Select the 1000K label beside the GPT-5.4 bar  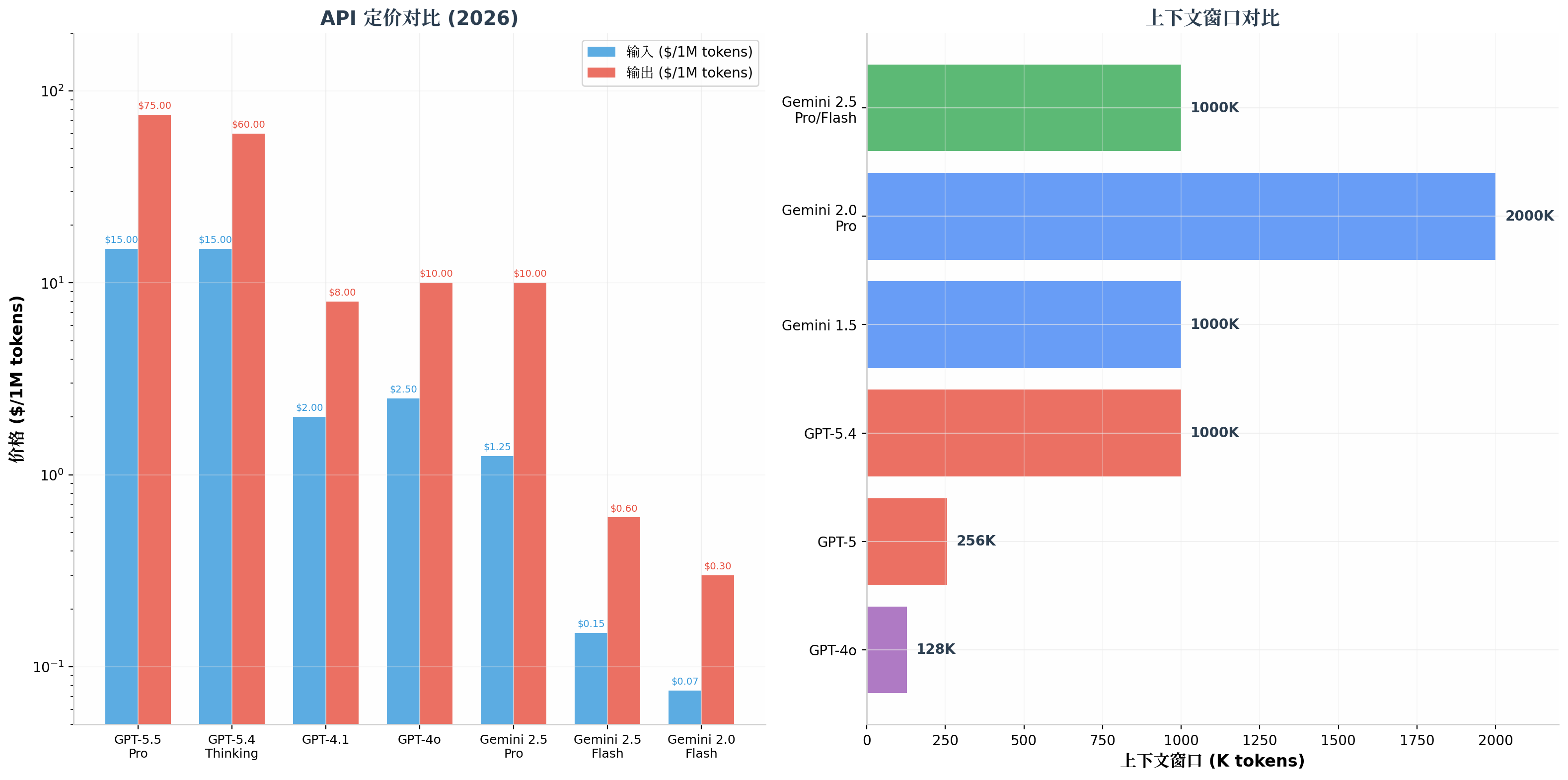pyautogui.click(x=1214, y=432)
